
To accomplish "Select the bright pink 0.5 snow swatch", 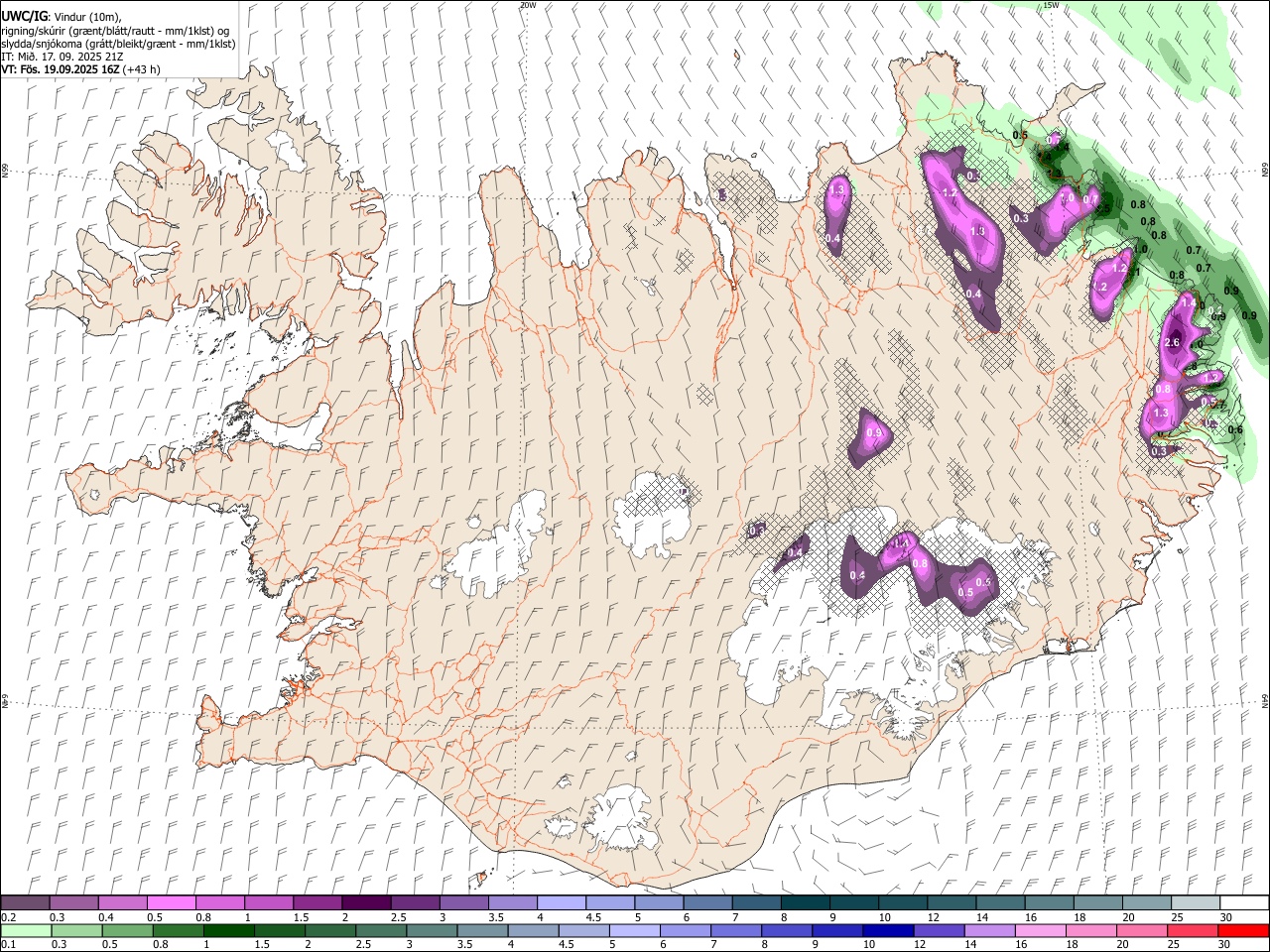I will (x=171, y=903).
